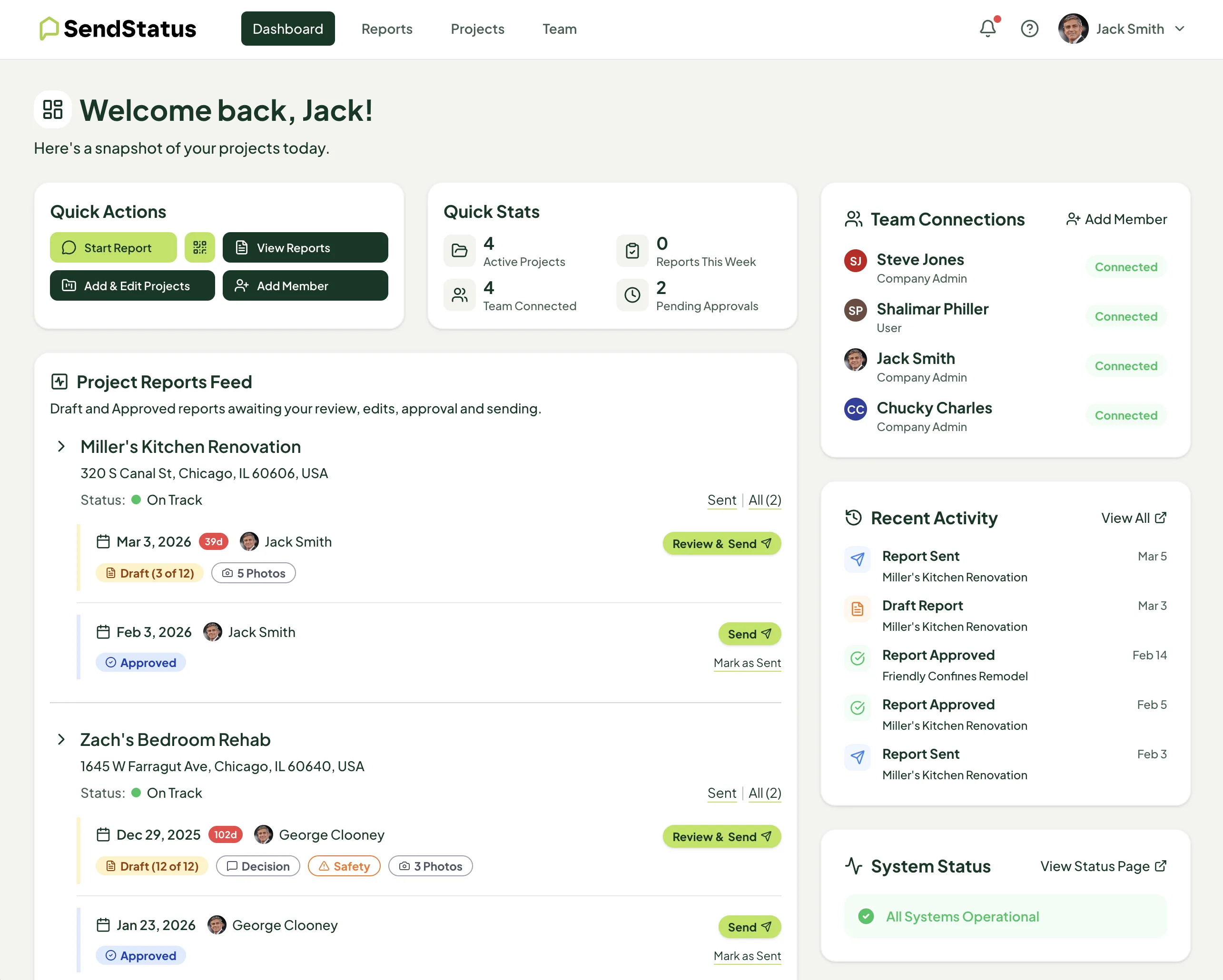Click the Start Report button
Viewport: 1223px width, 980px height.
pyautogui.click(x=113, y=247)
